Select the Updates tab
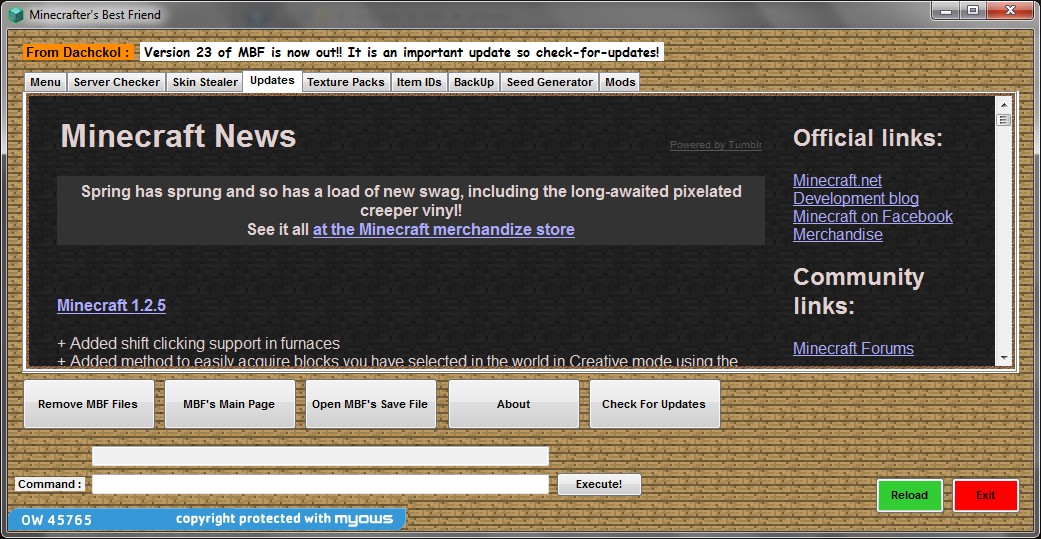The width and height of the screenshot is (1041, 539). pos(272,81)
